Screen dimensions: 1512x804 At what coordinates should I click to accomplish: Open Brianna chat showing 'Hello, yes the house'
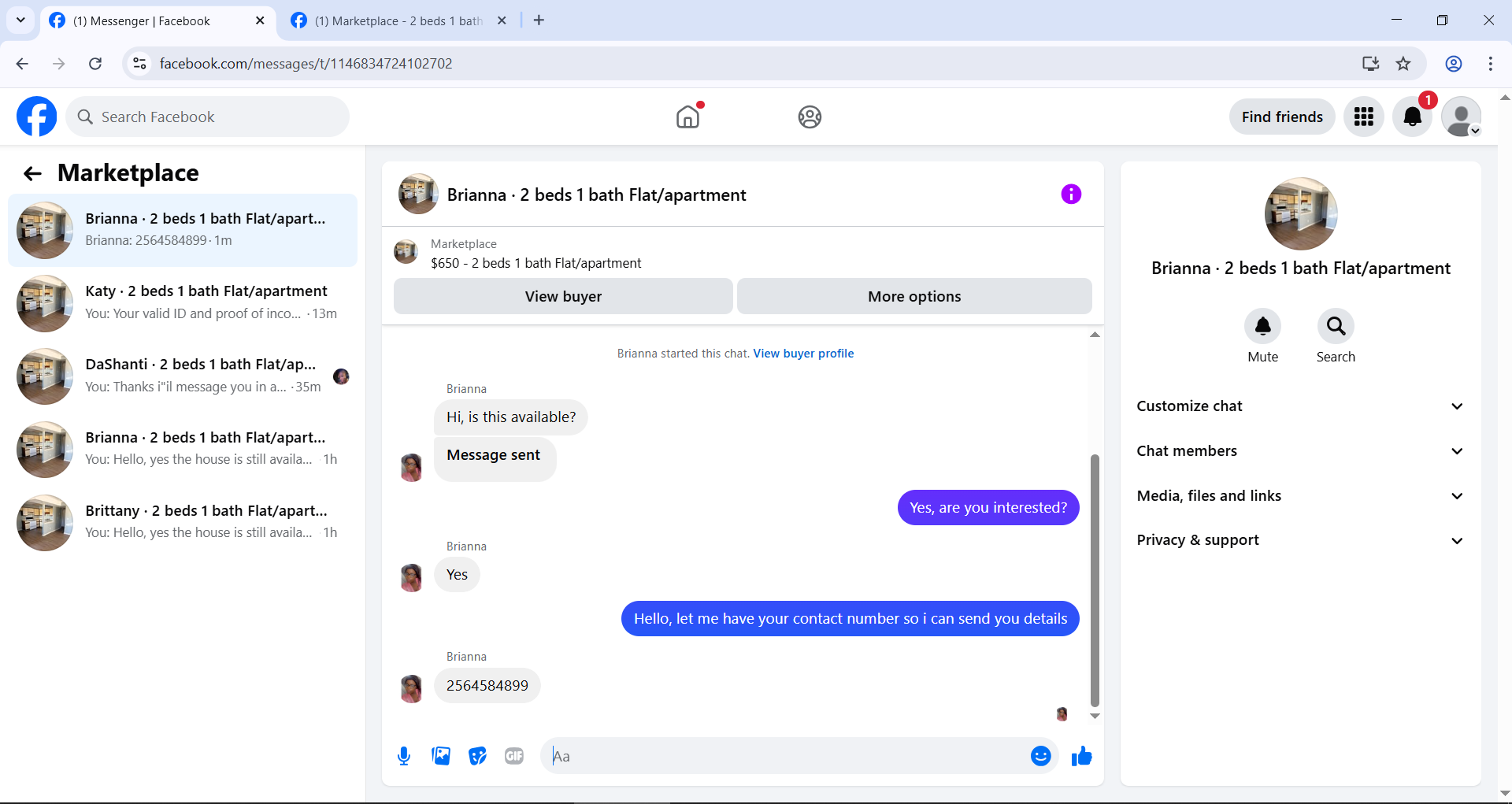pos(183,450)
